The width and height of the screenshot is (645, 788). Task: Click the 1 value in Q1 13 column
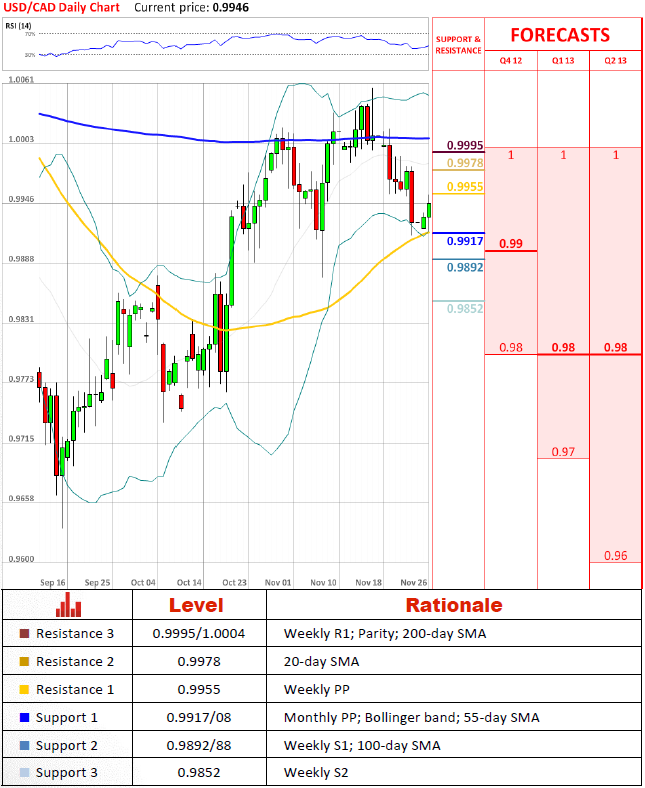coord(563,155)
